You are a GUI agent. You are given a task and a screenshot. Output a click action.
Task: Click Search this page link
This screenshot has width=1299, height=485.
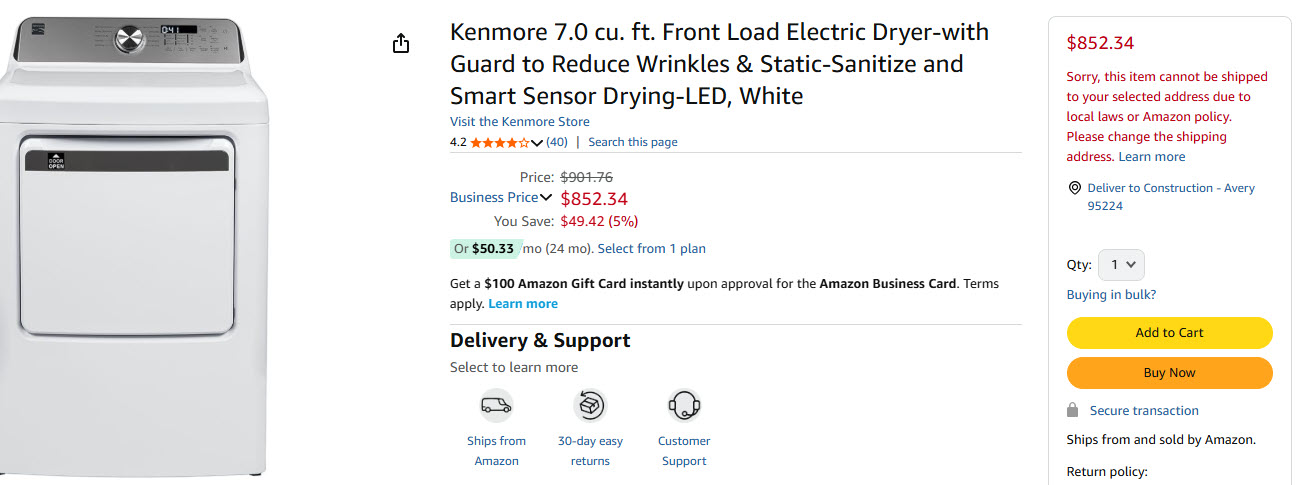(x=633, y=142)
